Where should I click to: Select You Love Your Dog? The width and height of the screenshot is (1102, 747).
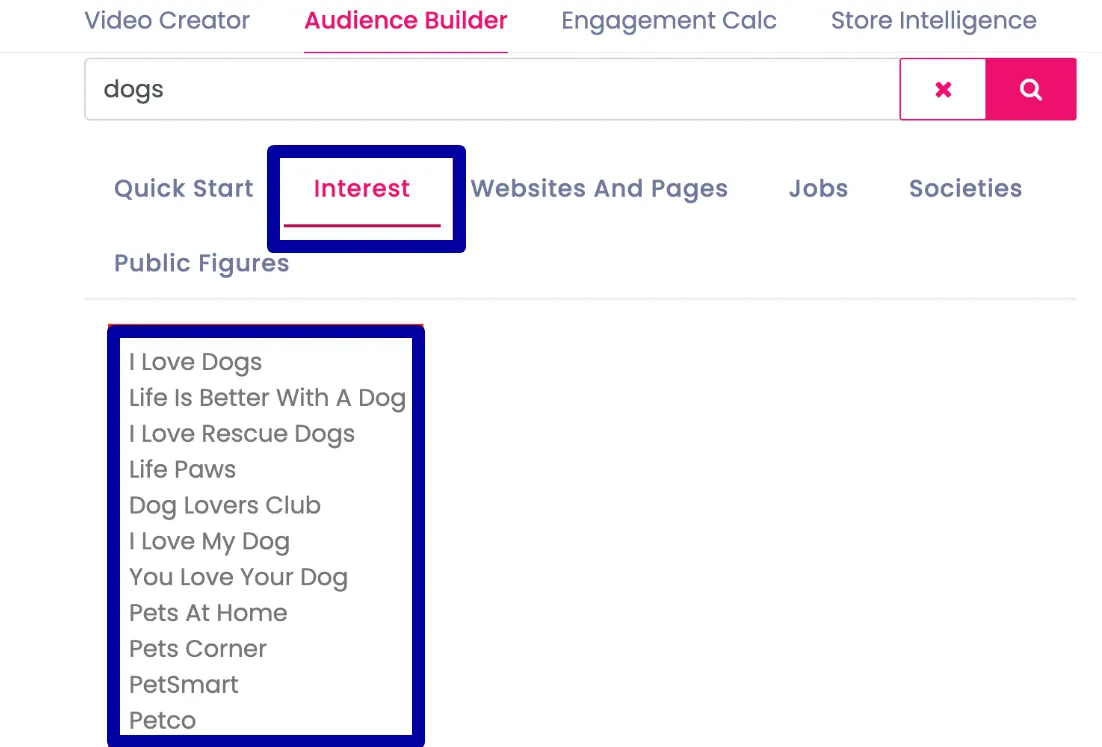pyautogui.click(x=238, y=577)
